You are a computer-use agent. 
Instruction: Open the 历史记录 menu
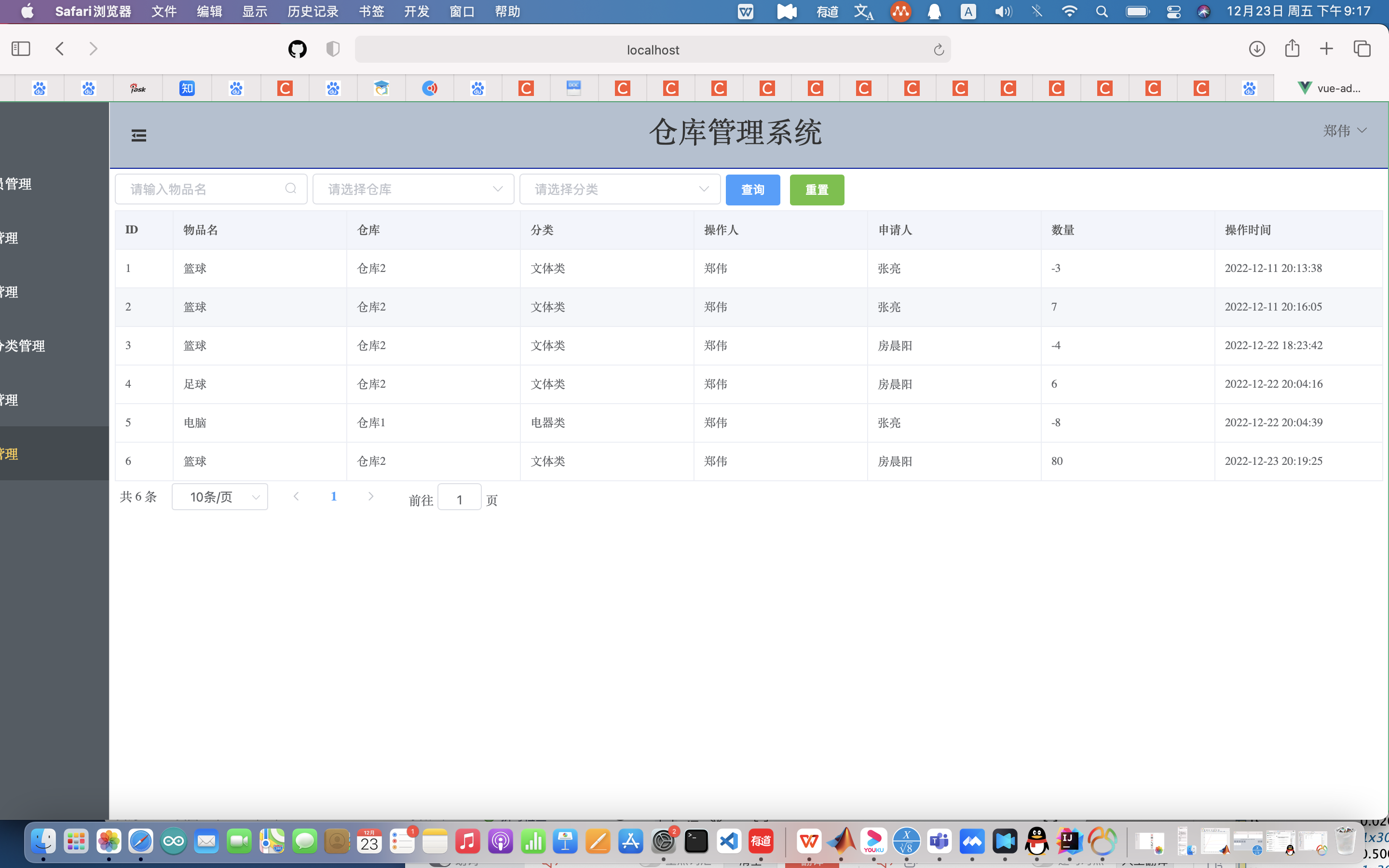(x=313, y=12)
